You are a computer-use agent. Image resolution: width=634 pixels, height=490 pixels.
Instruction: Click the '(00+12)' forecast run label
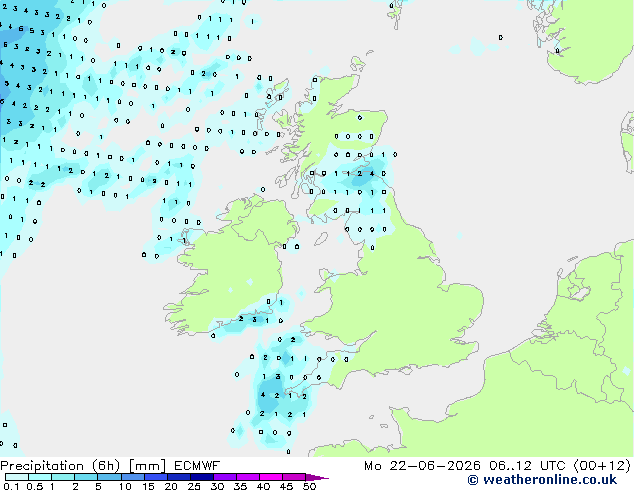tap(602, 466)
